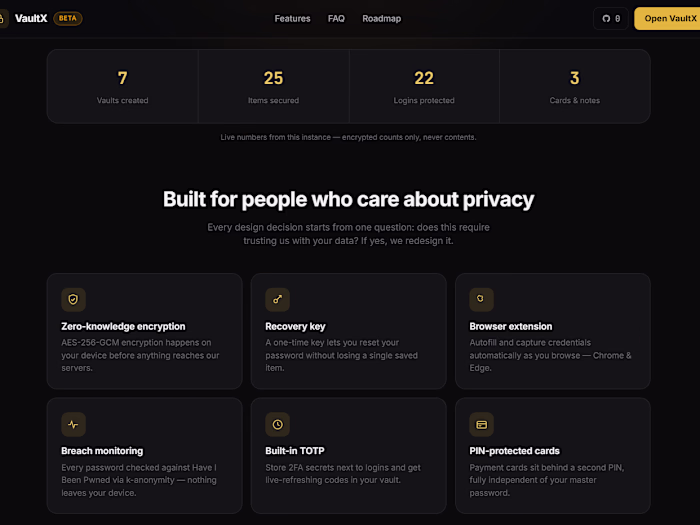The height and width of the screenshot is (525, 700).
Task: Select the Items secured stat tile
Action: [273, 87]
